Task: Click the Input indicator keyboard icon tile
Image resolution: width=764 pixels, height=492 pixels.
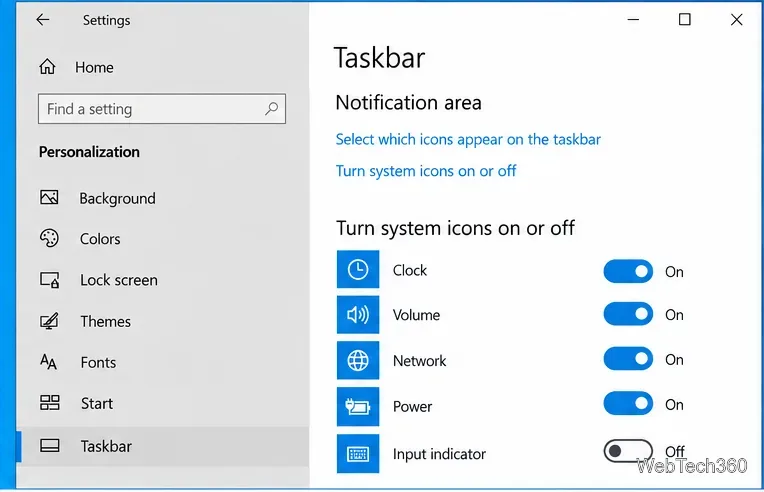Action: pyautogui.click(x=358, y=454)
